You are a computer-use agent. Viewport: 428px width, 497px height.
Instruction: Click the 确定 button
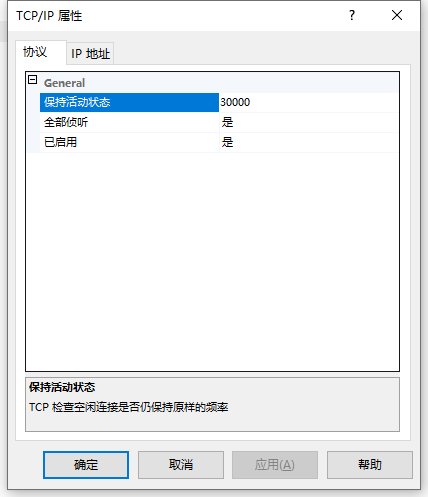point(86,465)
